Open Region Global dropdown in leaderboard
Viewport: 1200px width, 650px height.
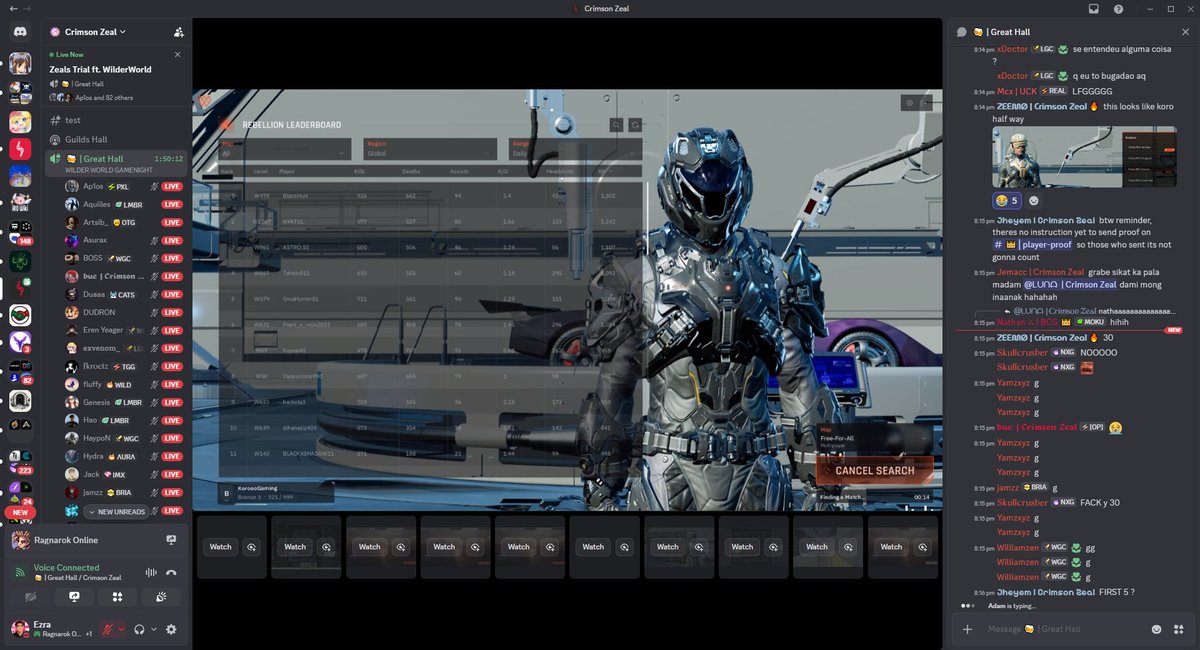tap(429, 150)
